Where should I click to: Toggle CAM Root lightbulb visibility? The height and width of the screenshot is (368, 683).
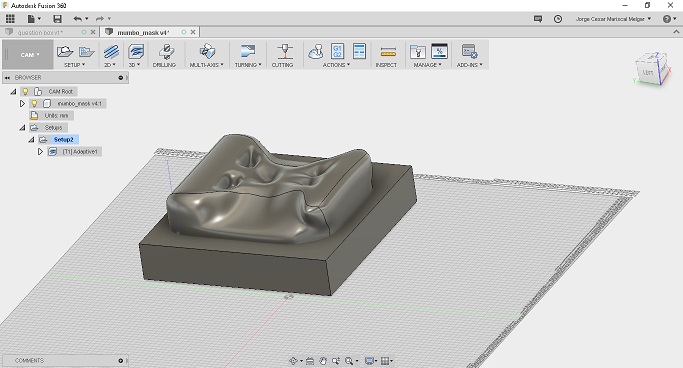click(25, 91)
